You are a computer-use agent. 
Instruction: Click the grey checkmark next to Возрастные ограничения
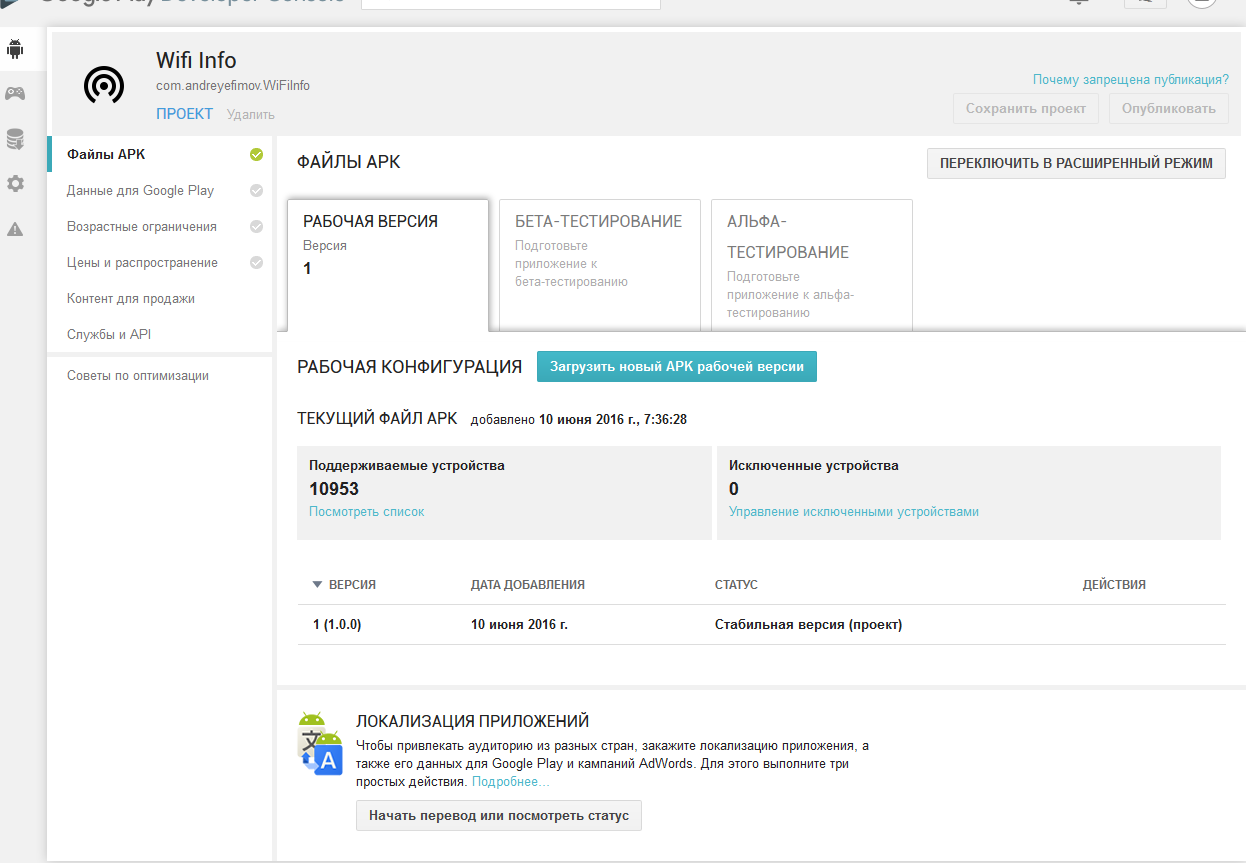[256, 226]
